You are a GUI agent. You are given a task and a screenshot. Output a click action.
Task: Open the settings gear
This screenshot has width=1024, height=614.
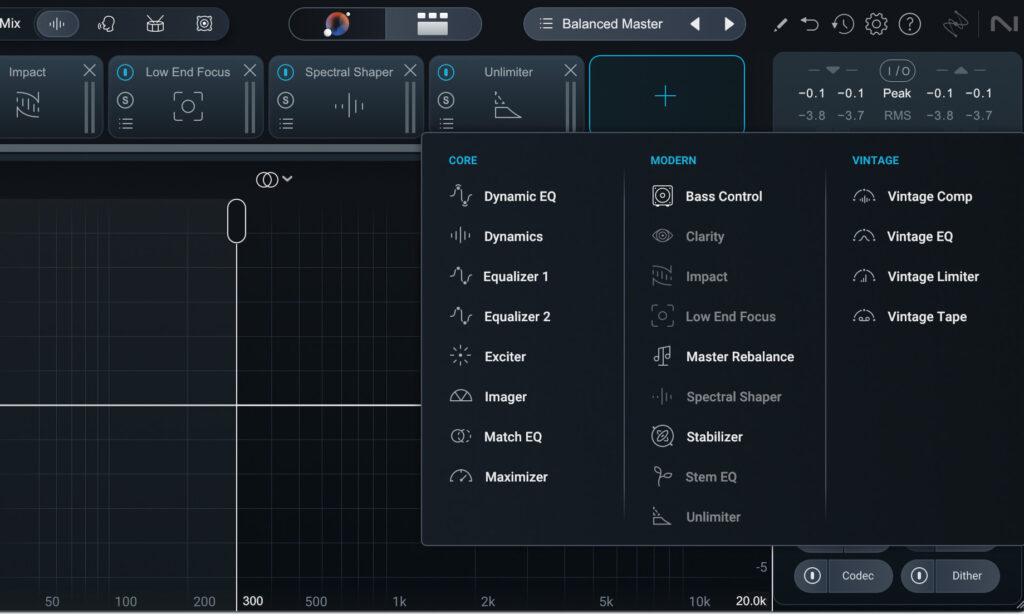pos(876,25)
